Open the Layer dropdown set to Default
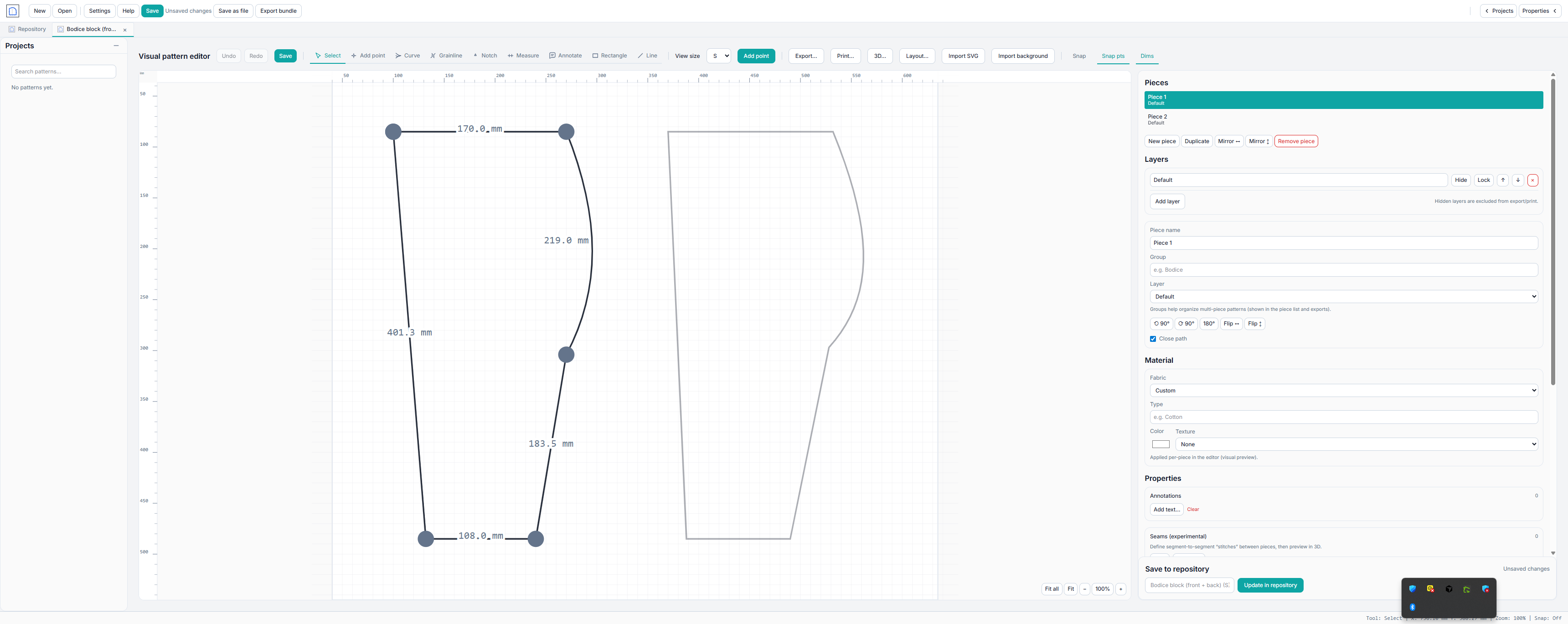 pos(1343,296)
